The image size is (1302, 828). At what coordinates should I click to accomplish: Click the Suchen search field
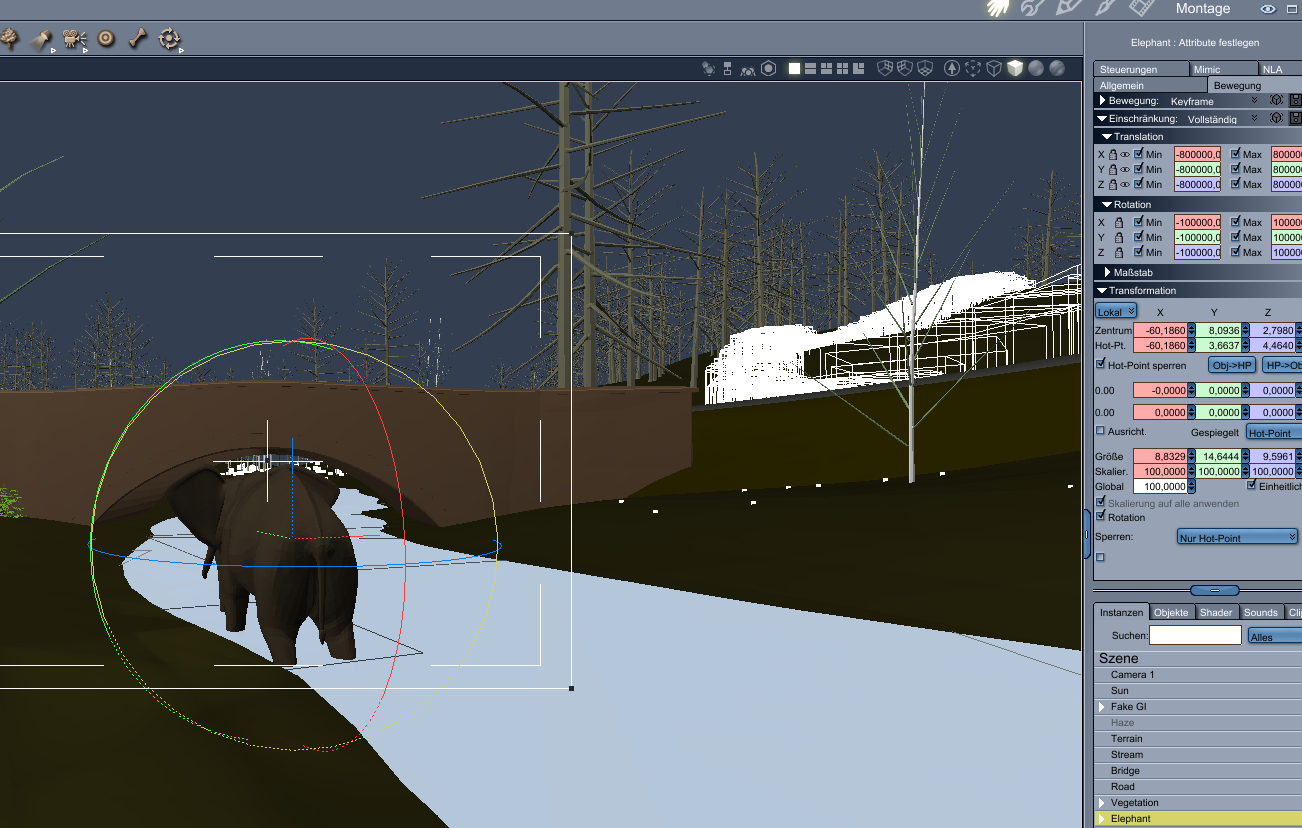1195,635
